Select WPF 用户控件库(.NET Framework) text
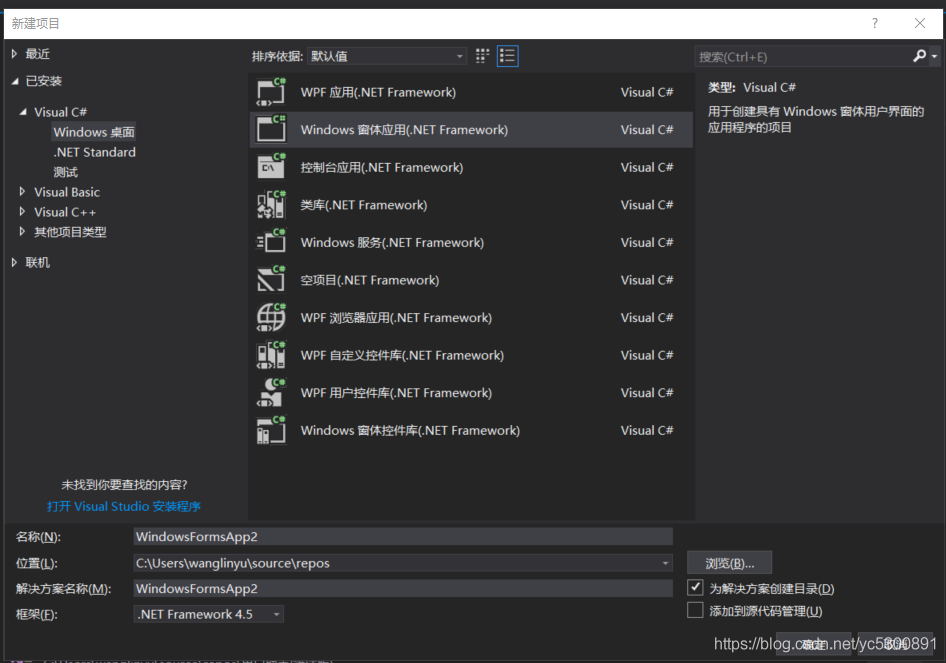This screenshot has height=663, width=946. (x=396, y=393)
